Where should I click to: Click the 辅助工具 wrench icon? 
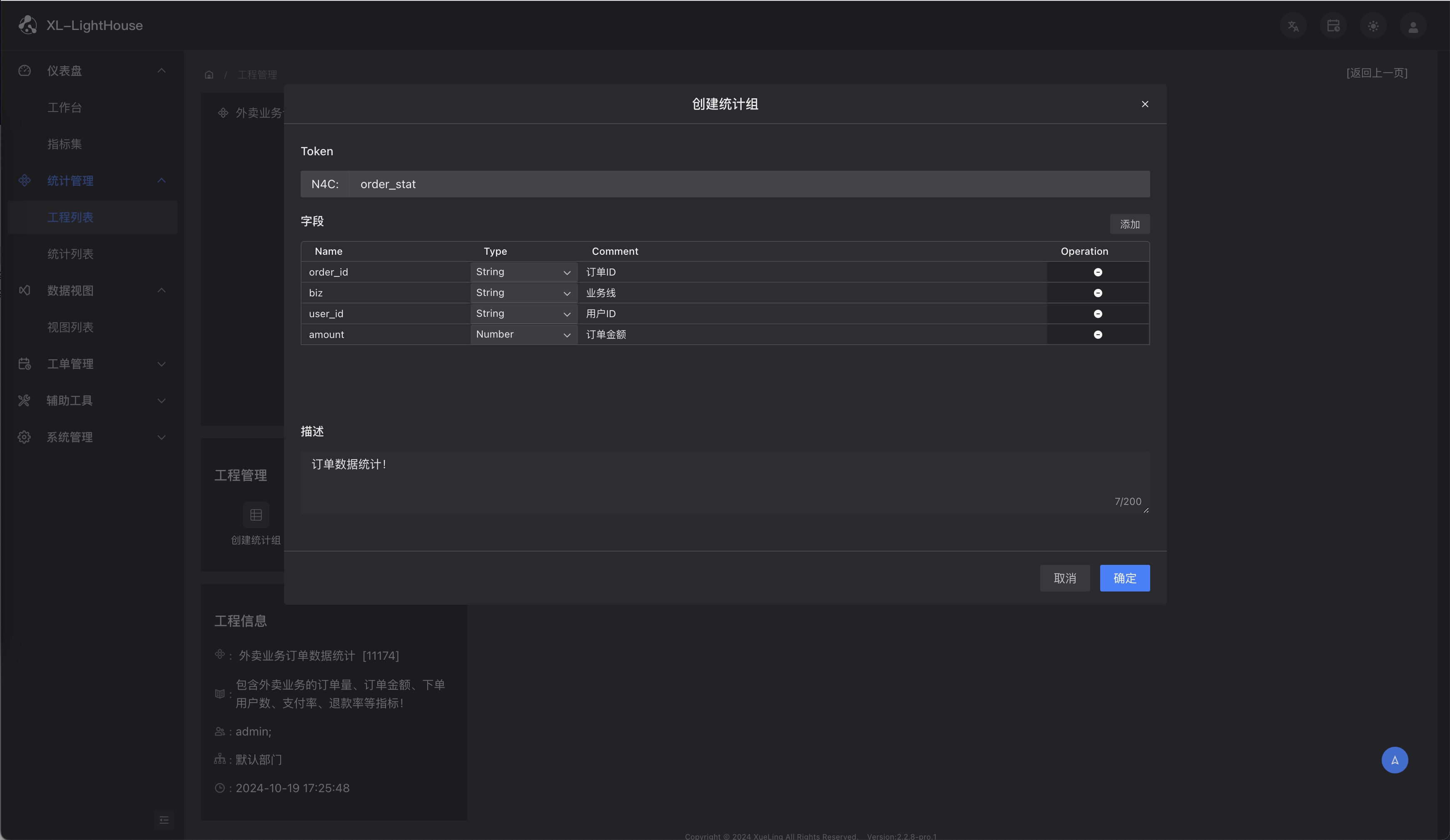[24, 400]
